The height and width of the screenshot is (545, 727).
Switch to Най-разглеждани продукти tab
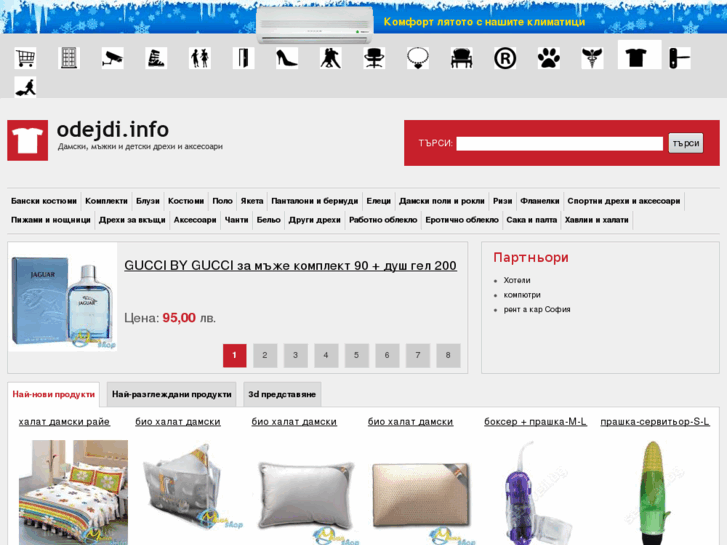click(172, 394)
